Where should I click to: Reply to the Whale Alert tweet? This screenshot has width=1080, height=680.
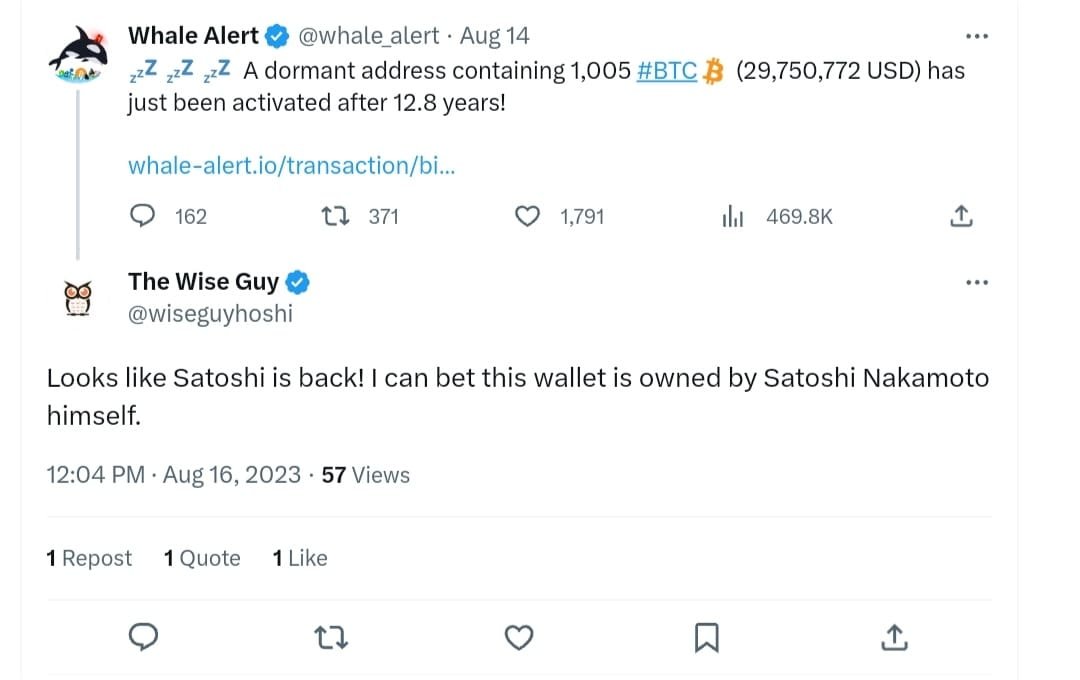145,216
